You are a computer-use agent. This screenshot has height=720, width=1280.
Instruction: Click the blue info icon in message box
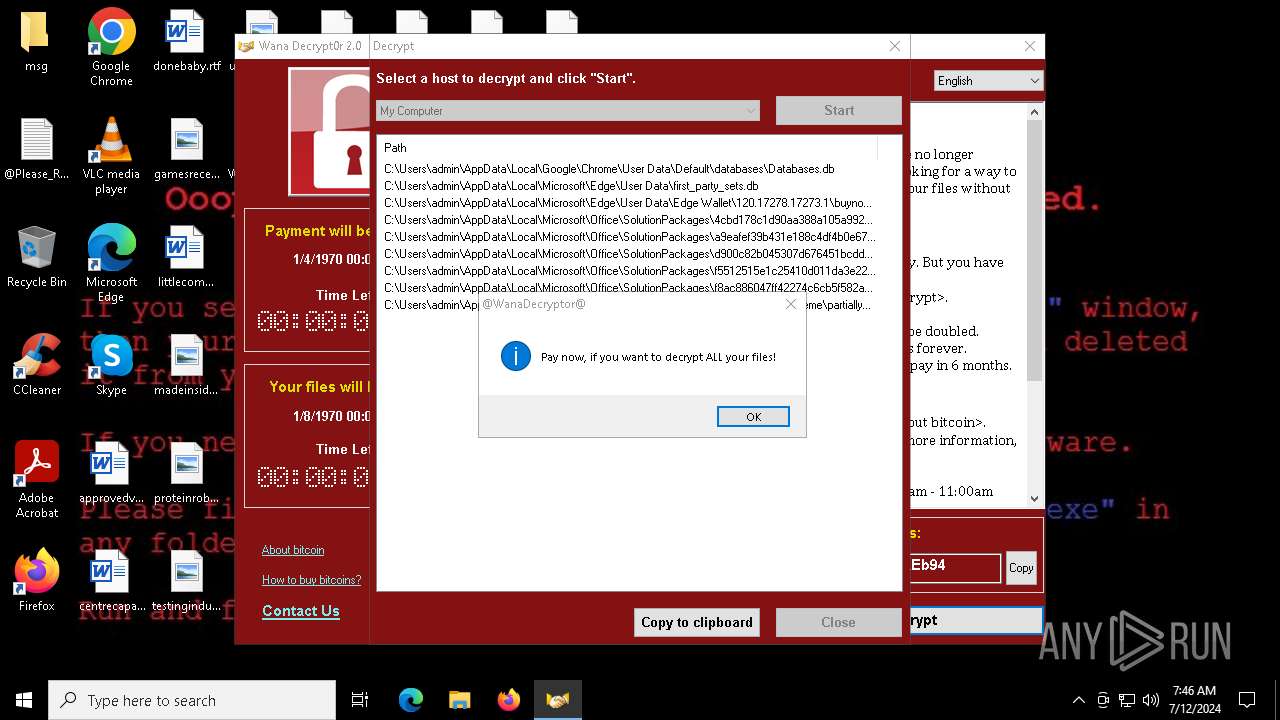click(x=516, y=356)
